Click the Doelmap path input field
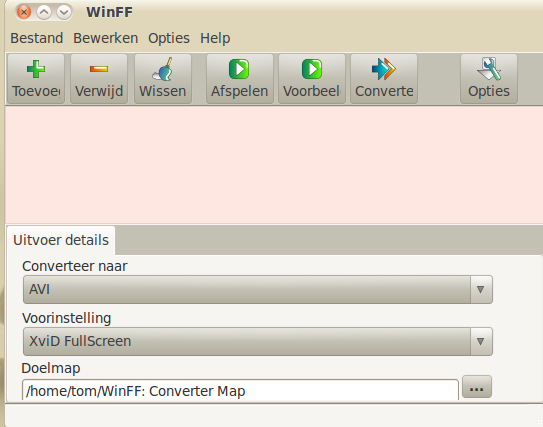543x427 pixels. coord(240,390)
